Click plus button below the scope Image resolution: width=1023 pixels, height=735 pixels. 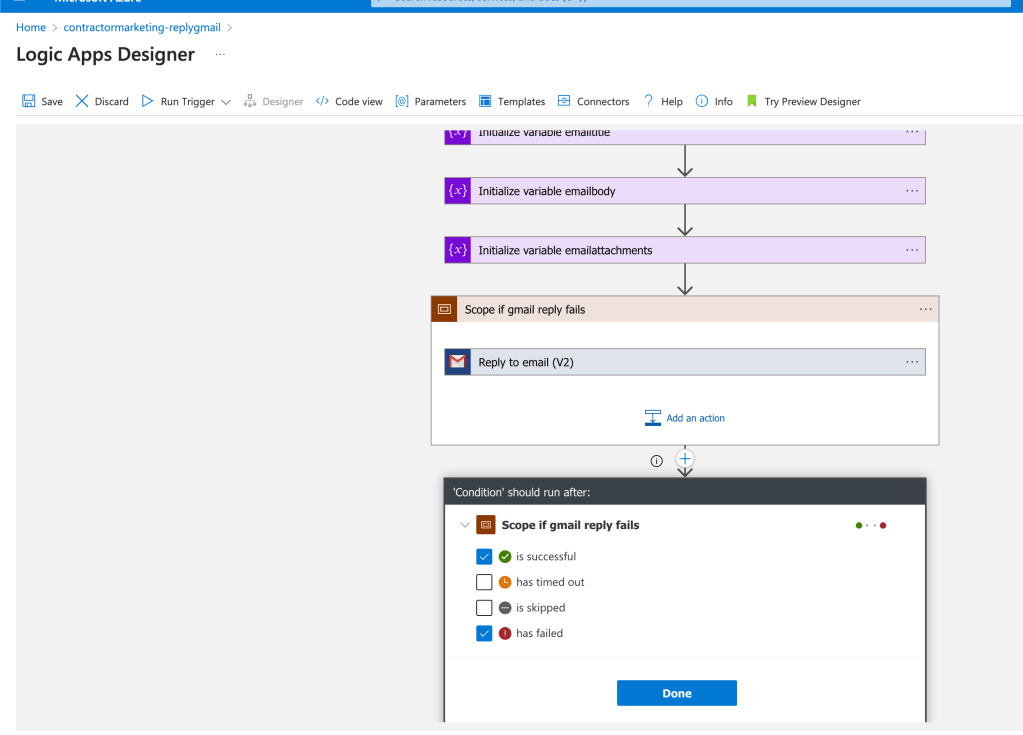684,458
